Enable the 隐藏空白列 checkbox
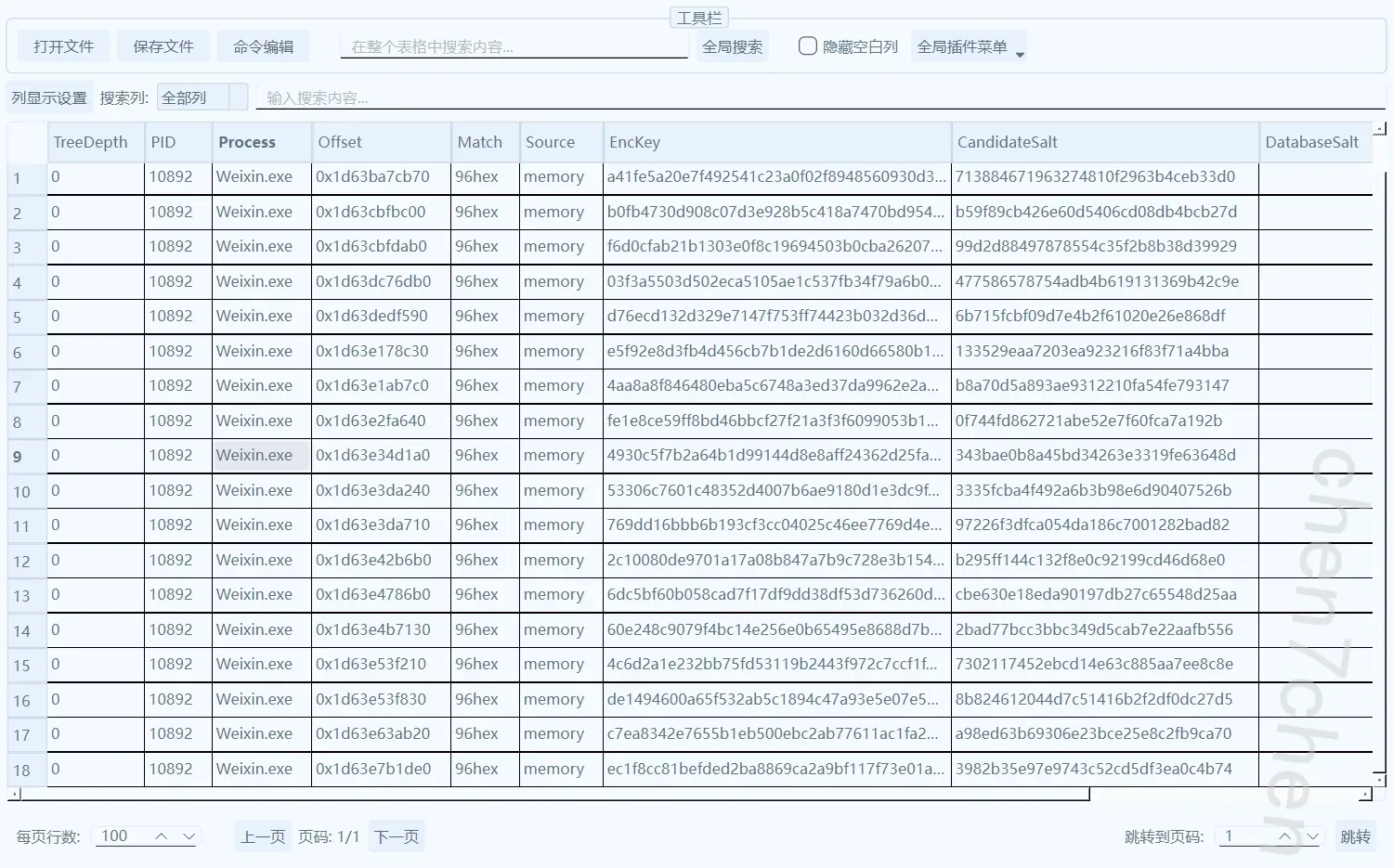 [x=808, y=45]
